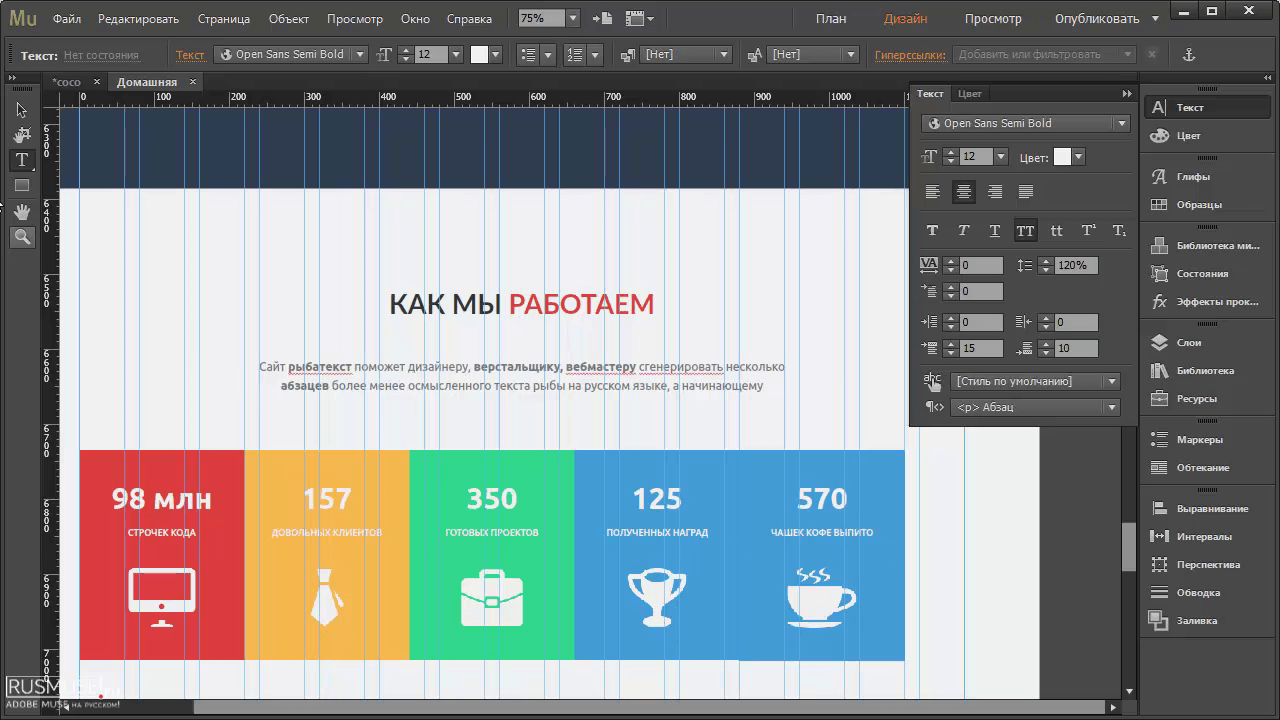
Task: Click the Просмотр preview button at top right
Action: coord(993,19)
